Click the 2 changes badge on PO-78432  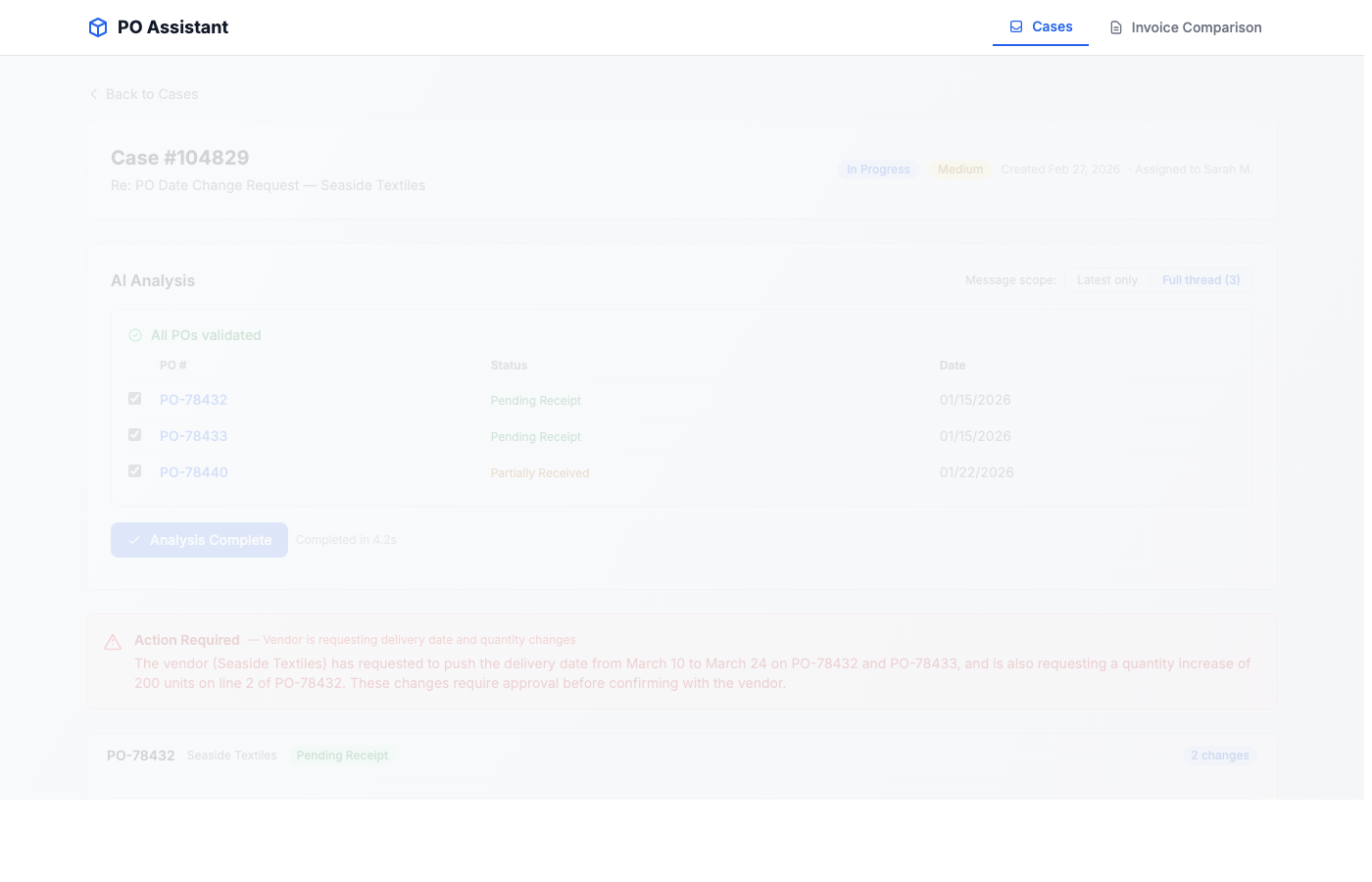tap(1219, 755)
